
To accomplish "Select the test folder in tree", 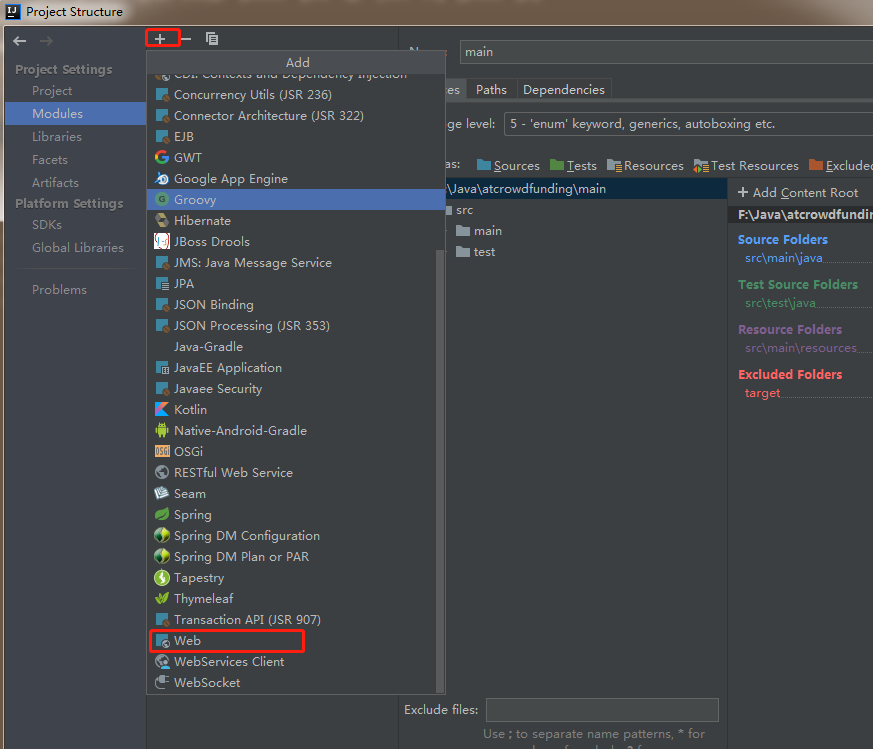I will click(x=475, y=252).
